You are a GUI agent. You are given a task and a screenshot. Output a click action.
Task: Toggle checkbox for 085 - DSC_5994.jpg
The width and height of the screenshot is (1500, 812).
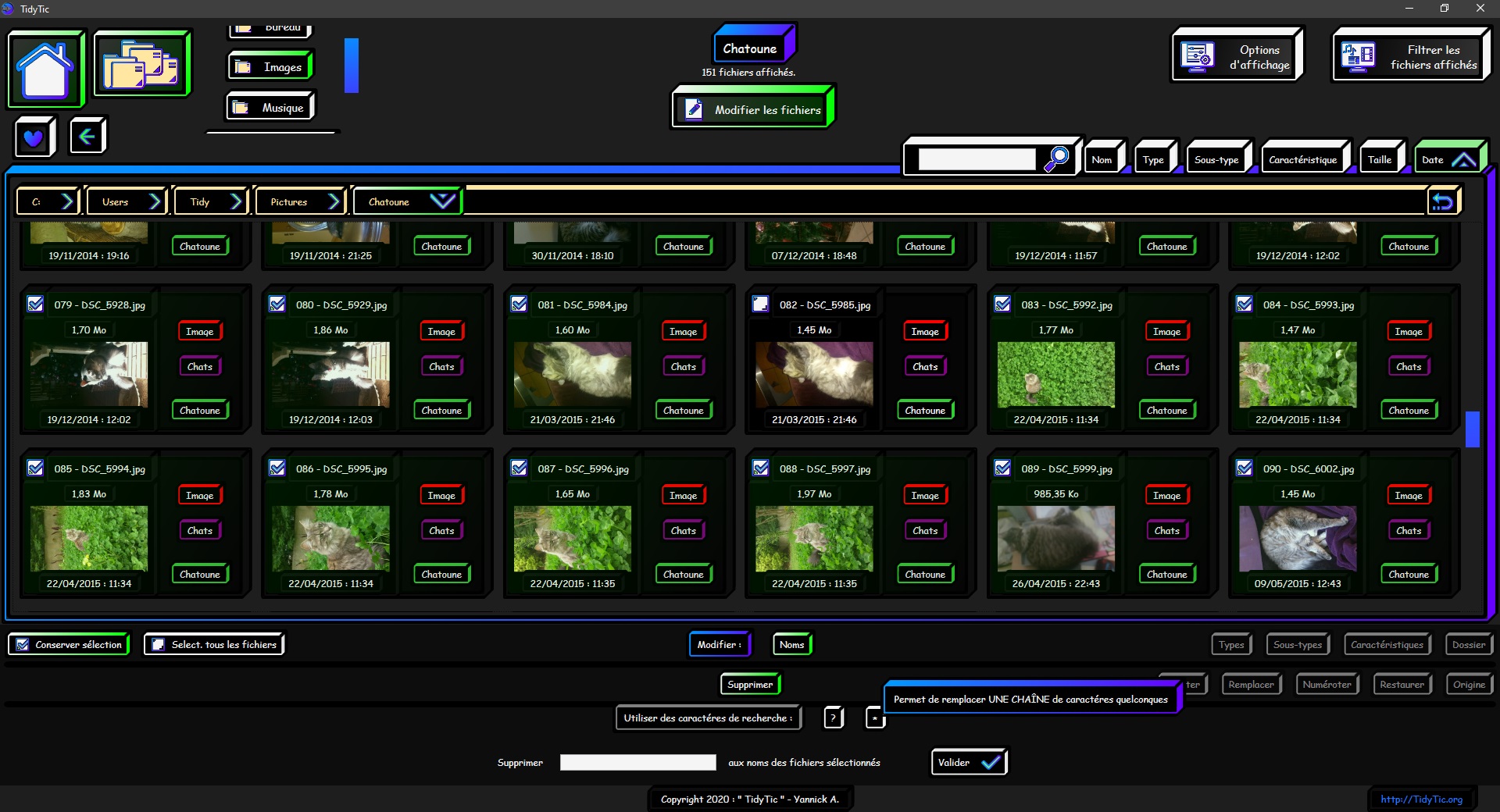tap(35, 468)
